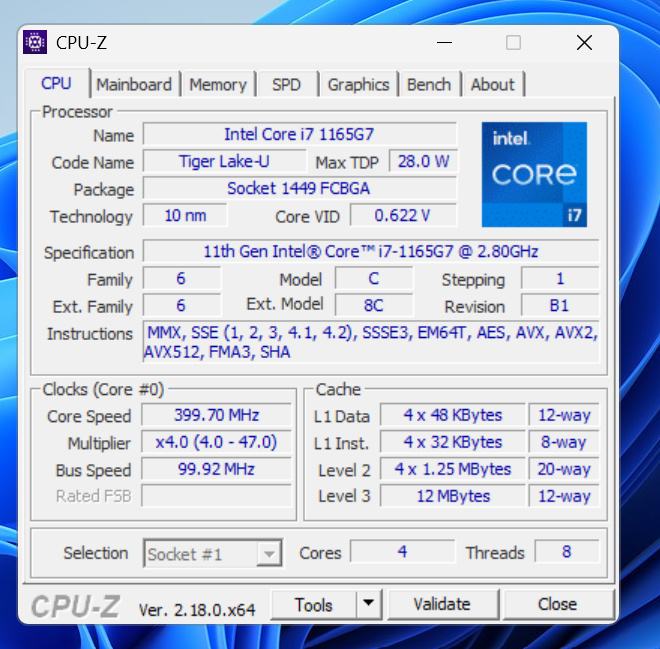The image size is (660, 649).
Task: Click the Specification field with 2.80GHz
Action: click(370, 251)
